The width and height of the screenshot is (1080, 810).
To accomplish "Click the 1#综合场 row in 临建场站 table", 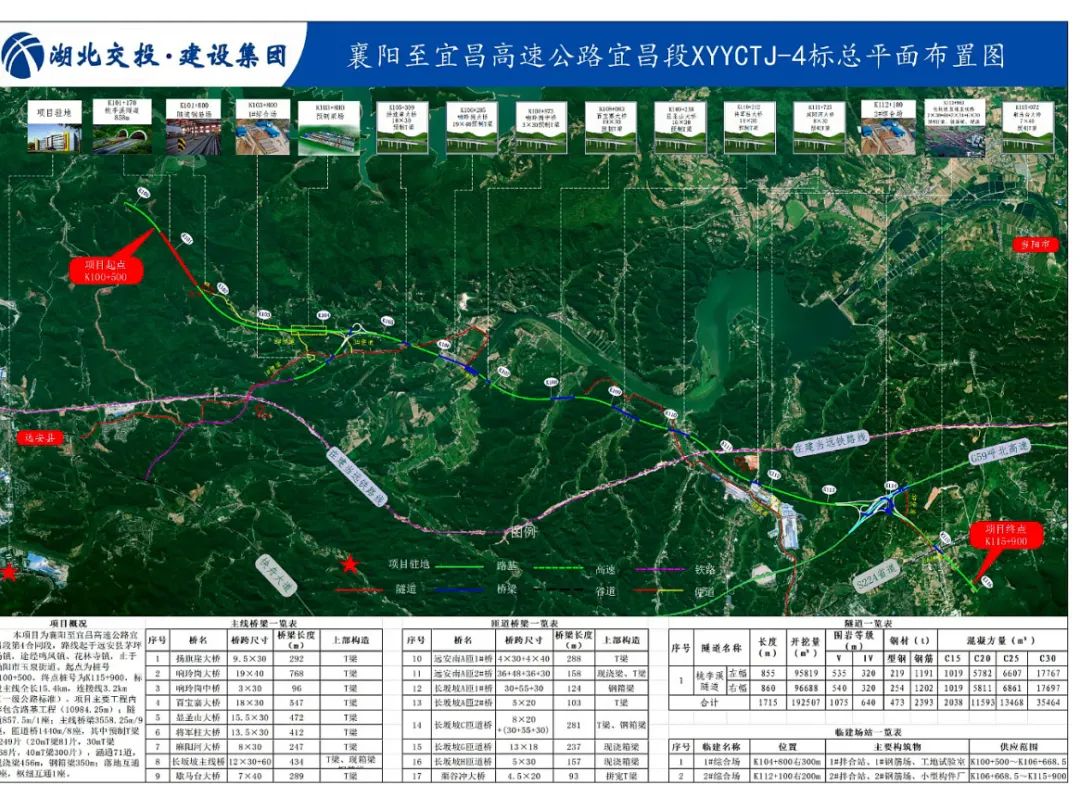I will pyautogui.click(x=869, y=761).
